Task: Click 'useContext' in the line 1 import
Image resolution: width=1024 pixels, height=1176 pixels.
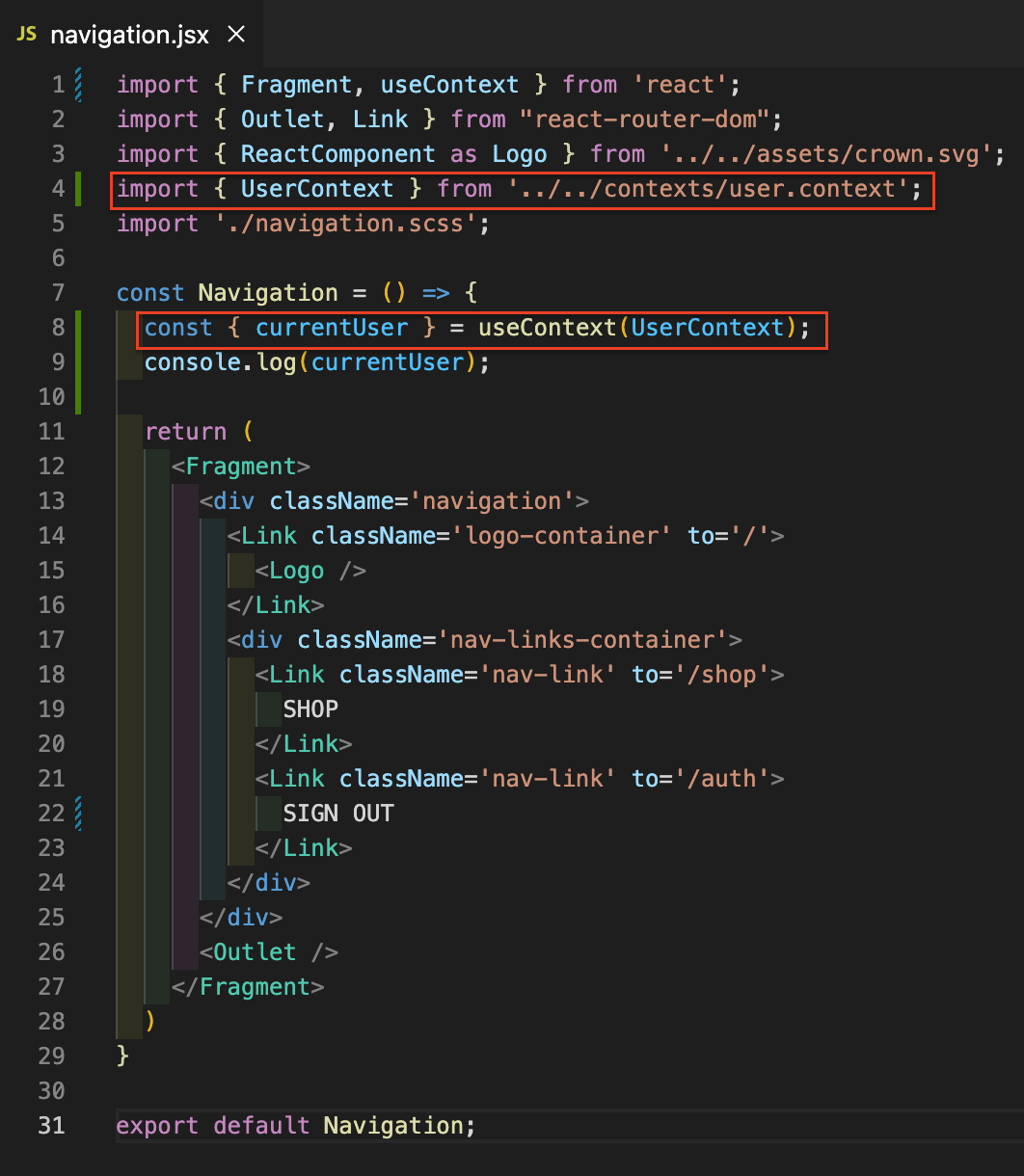Action: pyautogui.click(x=449, y=85)
